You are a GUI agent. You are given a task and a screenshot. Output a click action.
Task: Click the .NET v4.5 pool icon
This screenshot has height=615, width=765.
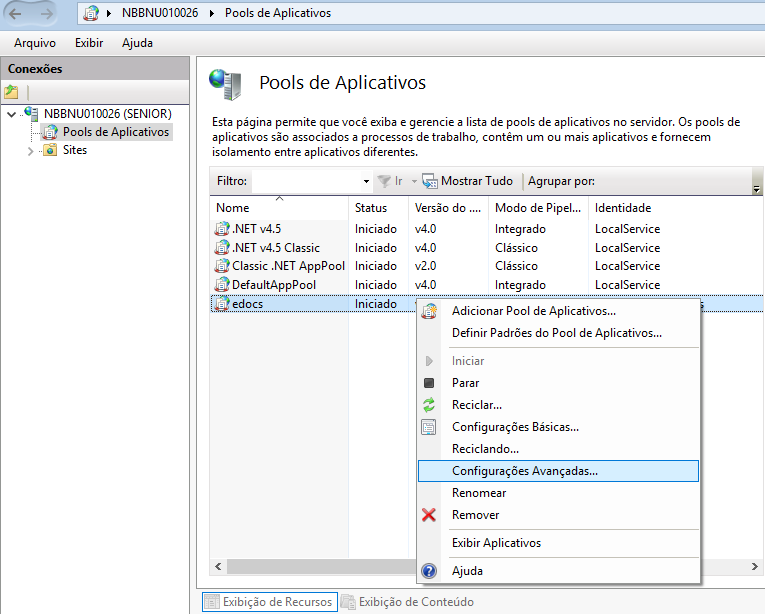click(222, 228)
